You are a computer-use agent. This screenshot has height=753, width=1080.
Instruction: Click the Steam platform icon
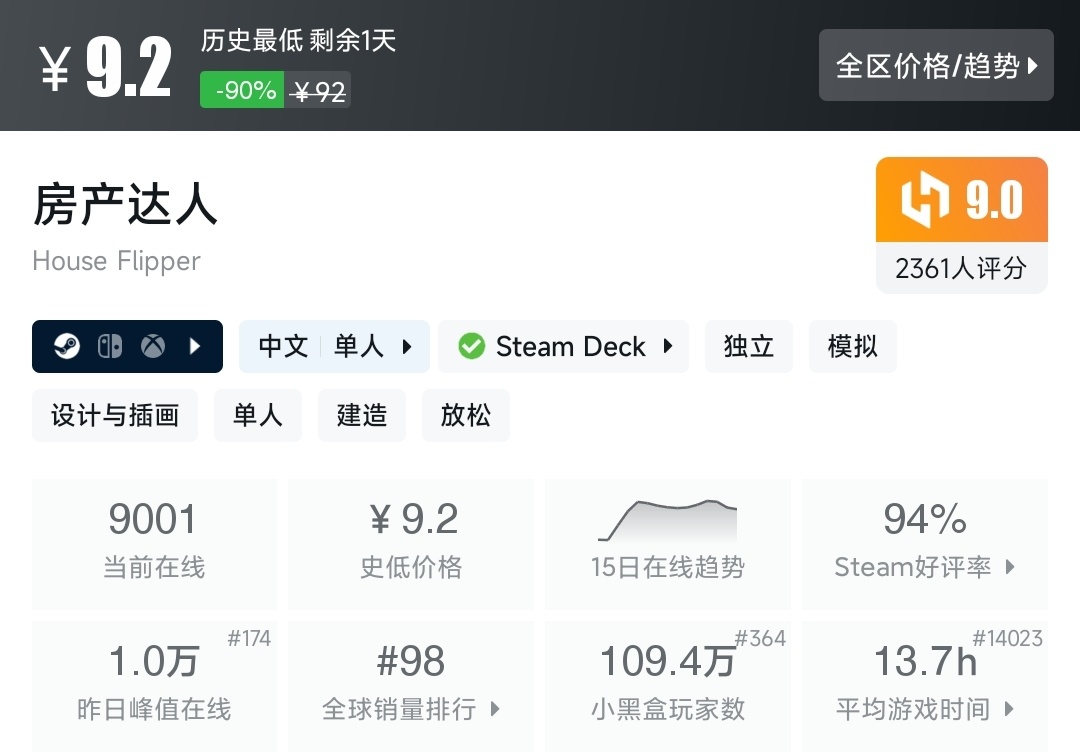67,346
